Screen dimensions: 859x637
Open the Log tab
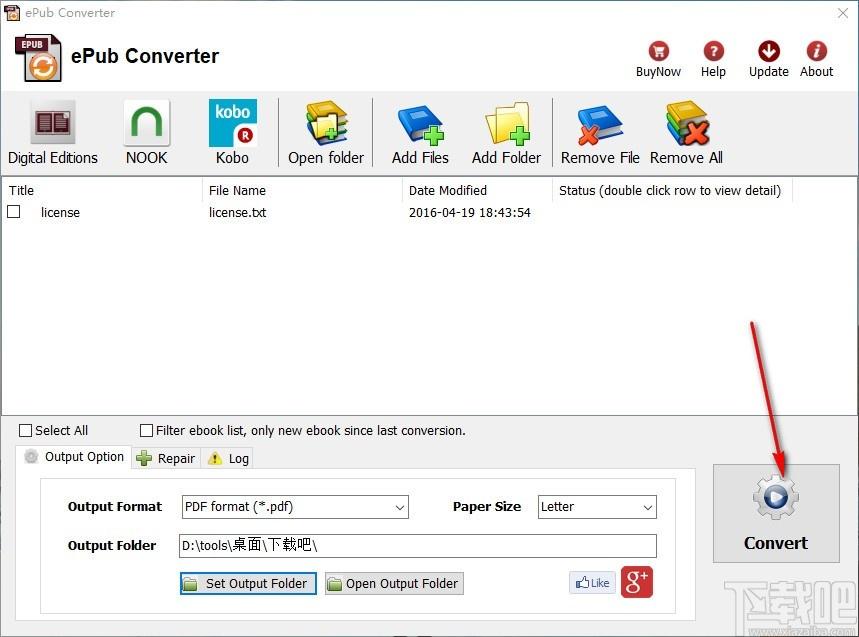(x=227, y=458)
